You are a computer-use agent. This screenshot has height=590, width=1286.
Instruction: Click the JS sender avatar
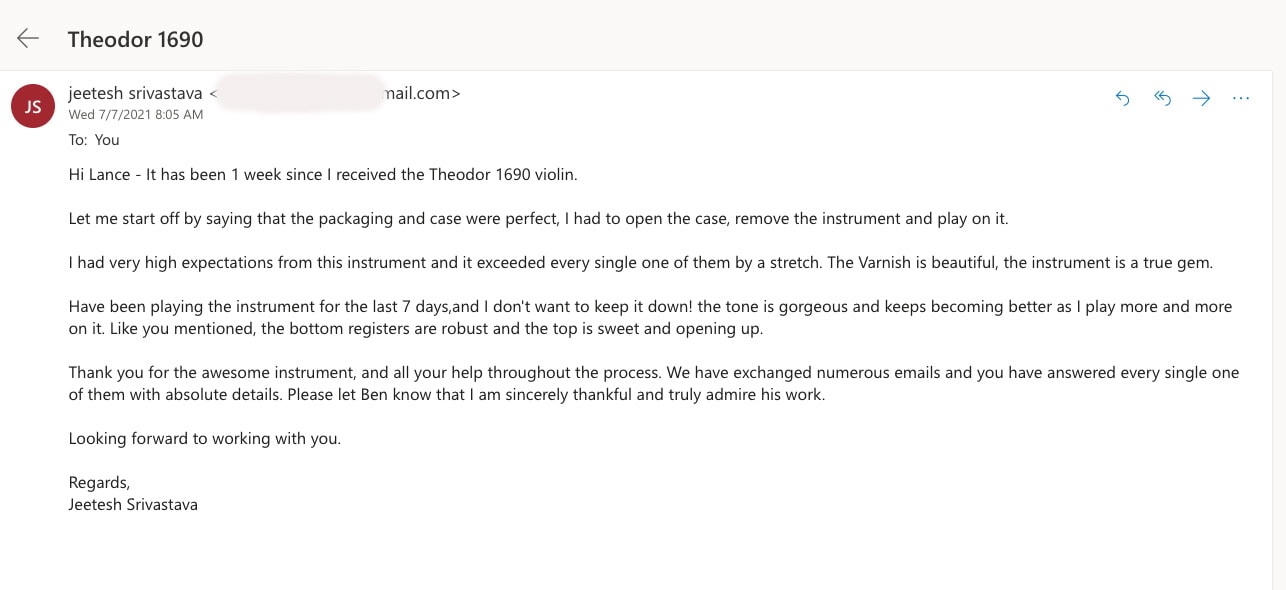point(33,106)
